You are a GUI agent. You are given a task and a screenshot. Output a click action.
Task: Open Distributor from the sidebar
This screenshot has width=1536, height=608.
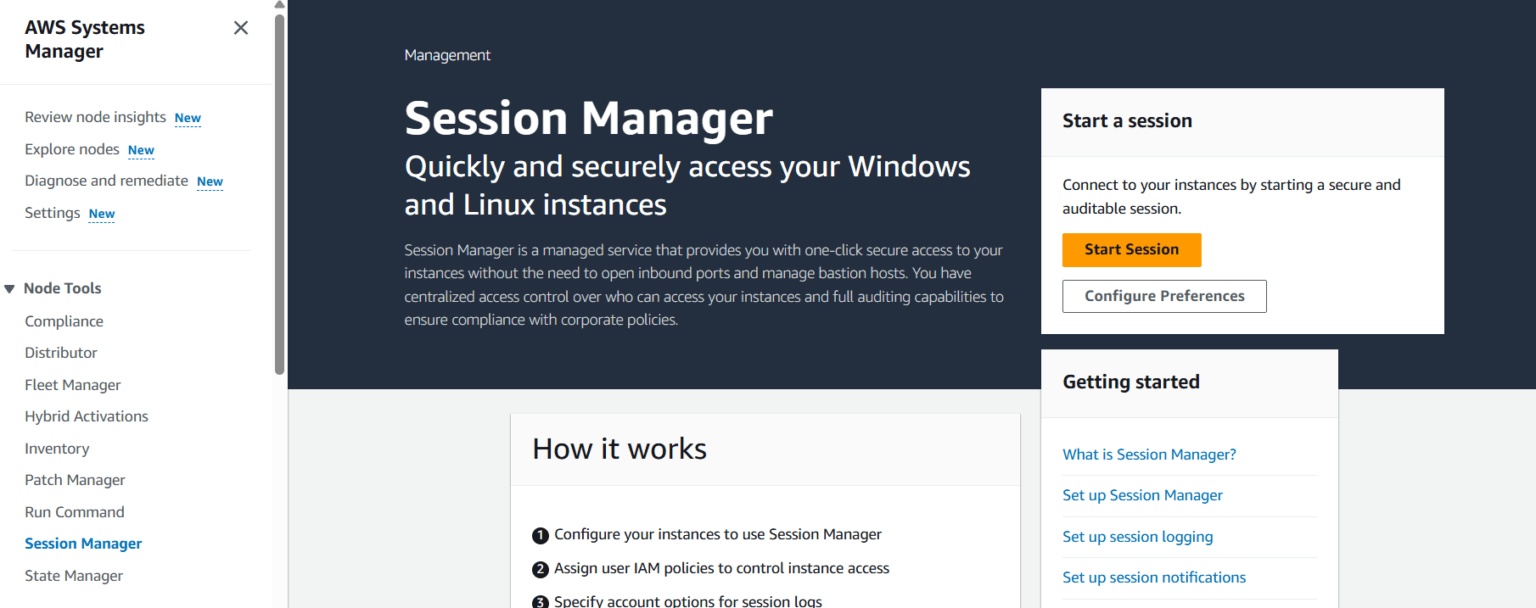61,352
